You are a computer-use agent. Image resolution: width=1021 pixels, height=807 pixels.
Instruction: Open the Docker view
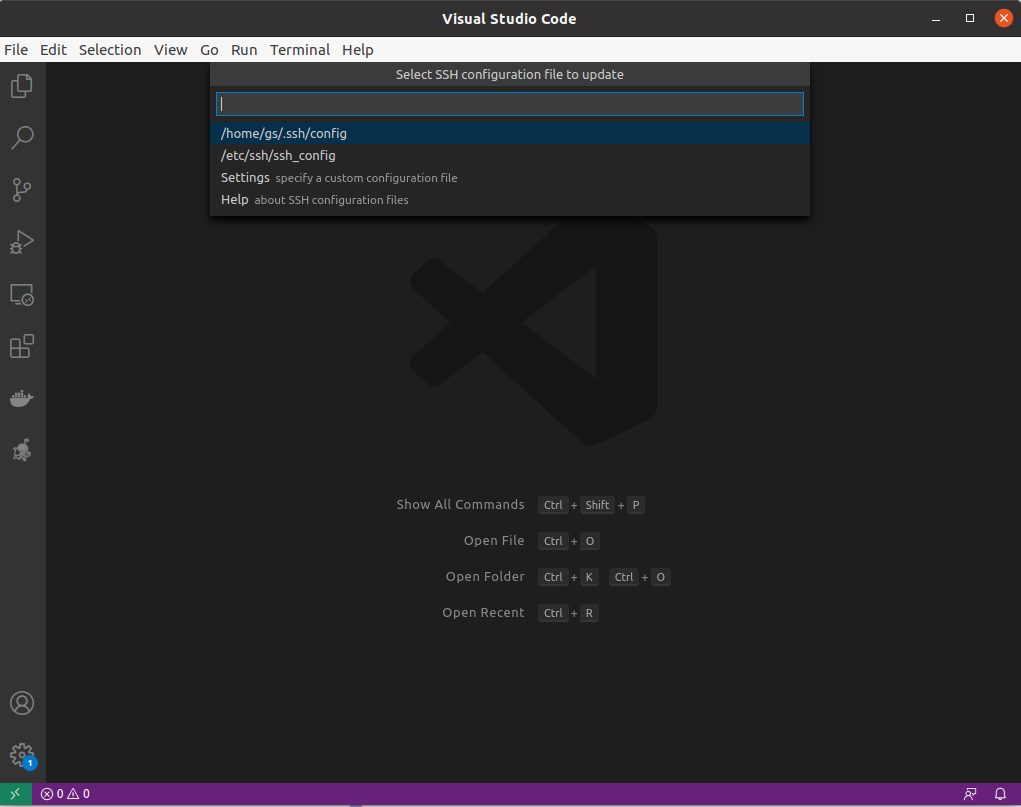(22, 398)
